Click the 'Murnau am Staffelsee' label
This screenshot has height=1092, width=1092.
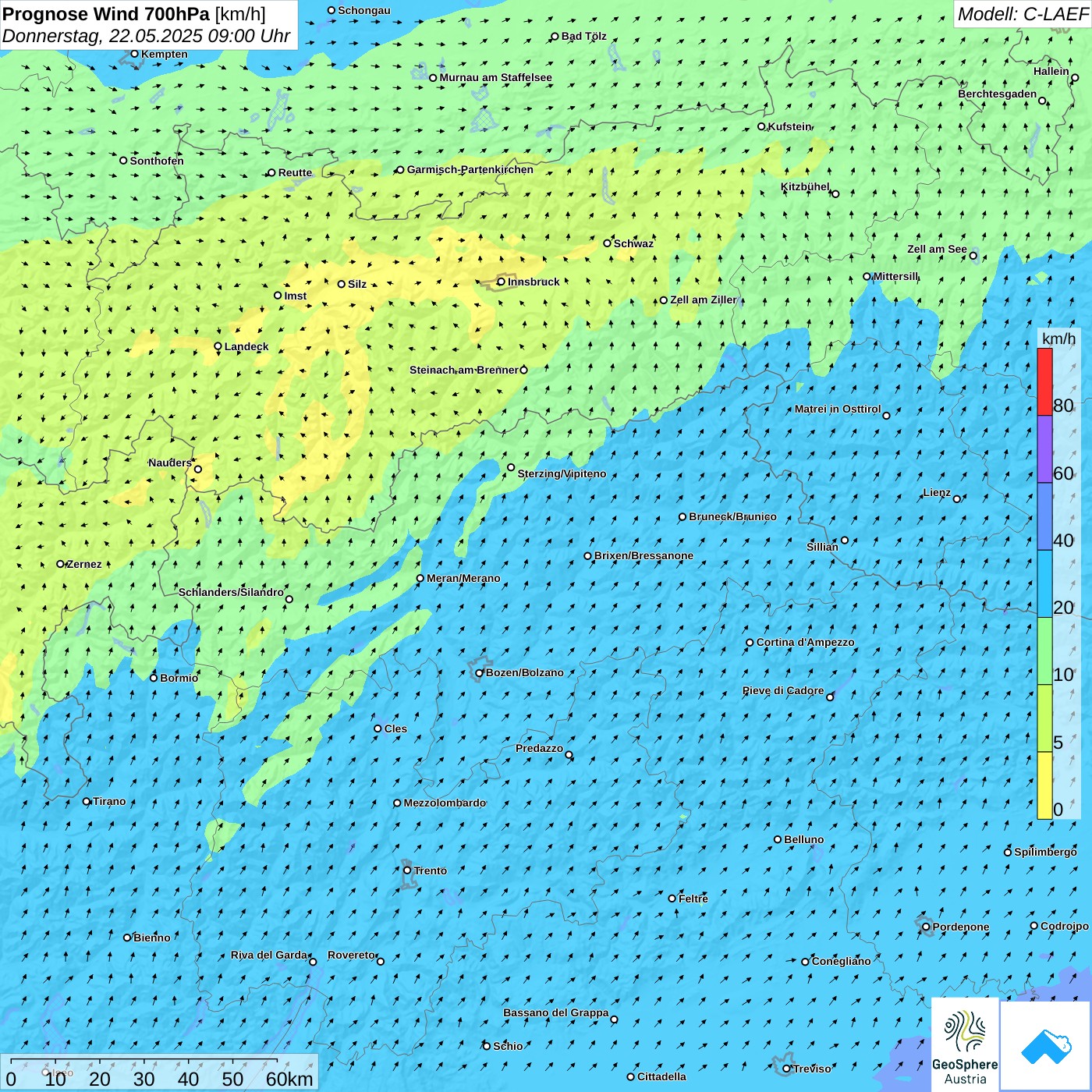point(495,77)
